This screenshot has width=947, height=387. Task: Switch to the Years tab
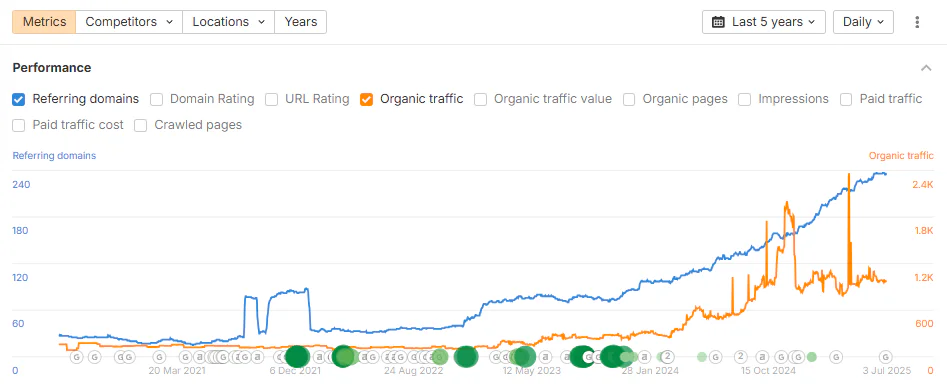coord(301,22)
